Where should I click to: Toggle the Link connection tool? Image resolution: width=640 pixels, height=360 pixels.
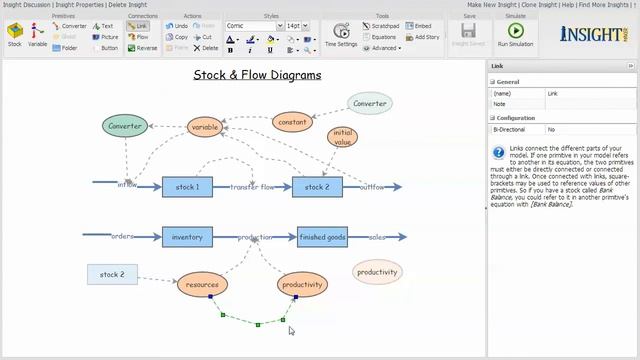138,26
